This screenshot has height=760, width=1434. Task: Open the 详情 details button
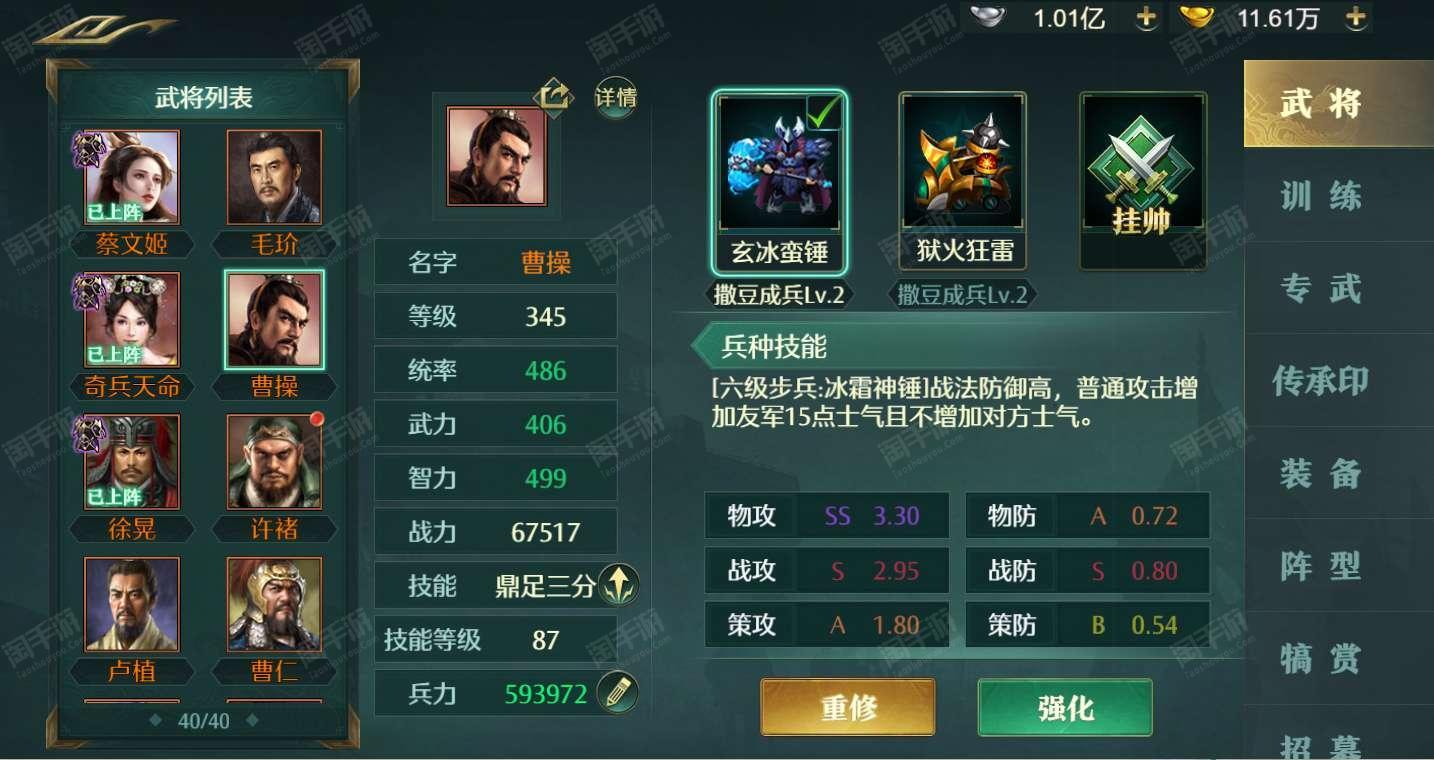(x=615, y=97)
